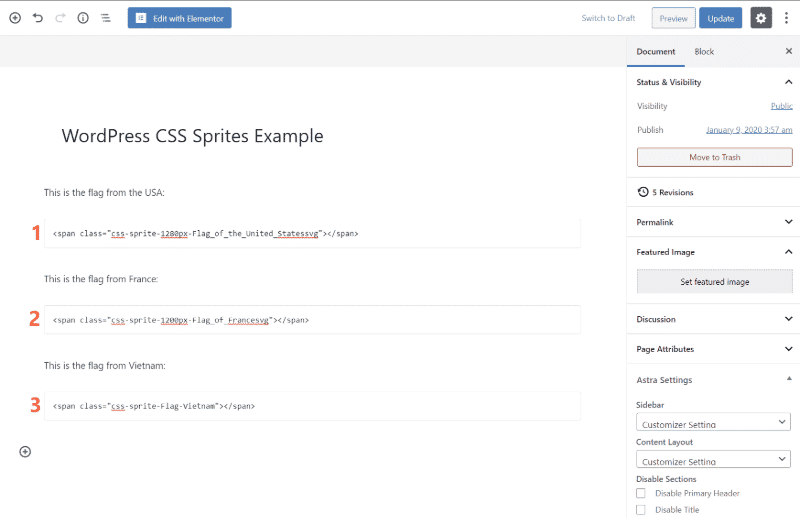800x518 pixels.
Task: Enable Disable Primary Header checkbox
Action: (x=641, y=493)
